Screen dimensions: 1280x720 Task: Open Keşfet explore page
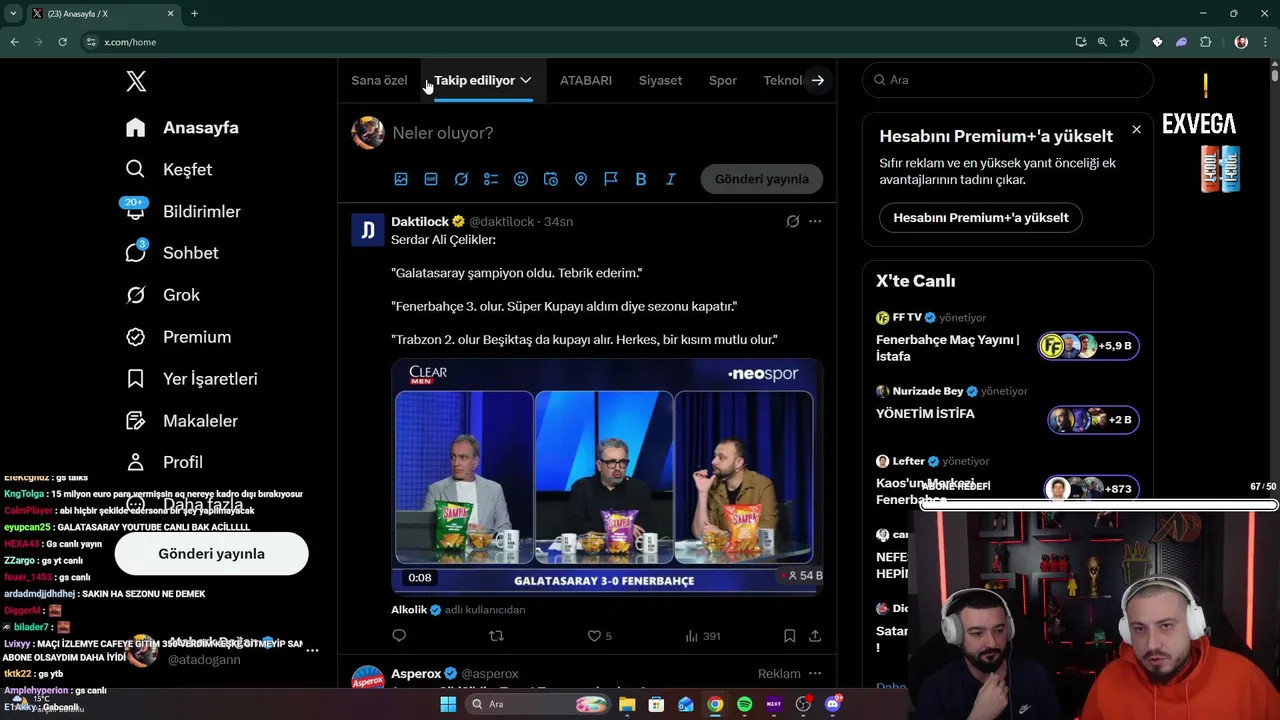[x=169, y=170]
